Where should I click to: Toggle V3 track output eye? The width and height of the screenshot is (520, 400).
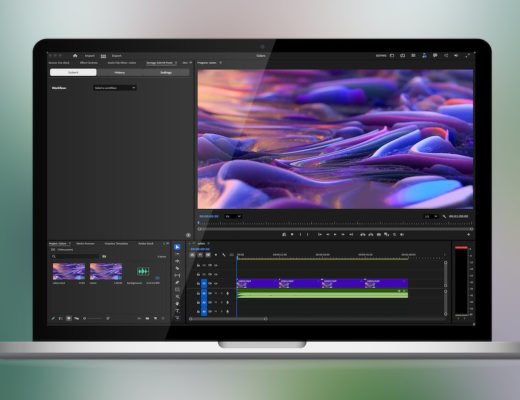pyautogui.click(x=216, y=265)
